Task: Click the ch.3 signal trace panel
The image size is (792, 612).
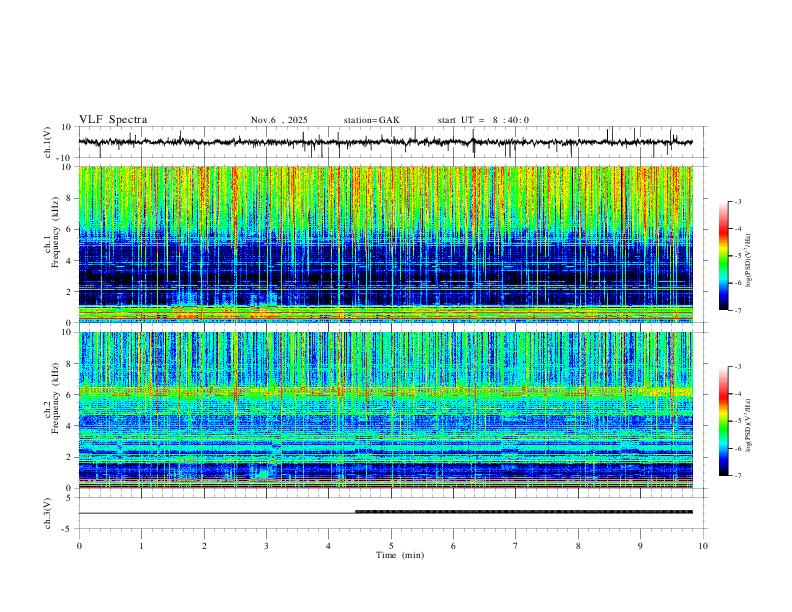Action: coord(393,513)
